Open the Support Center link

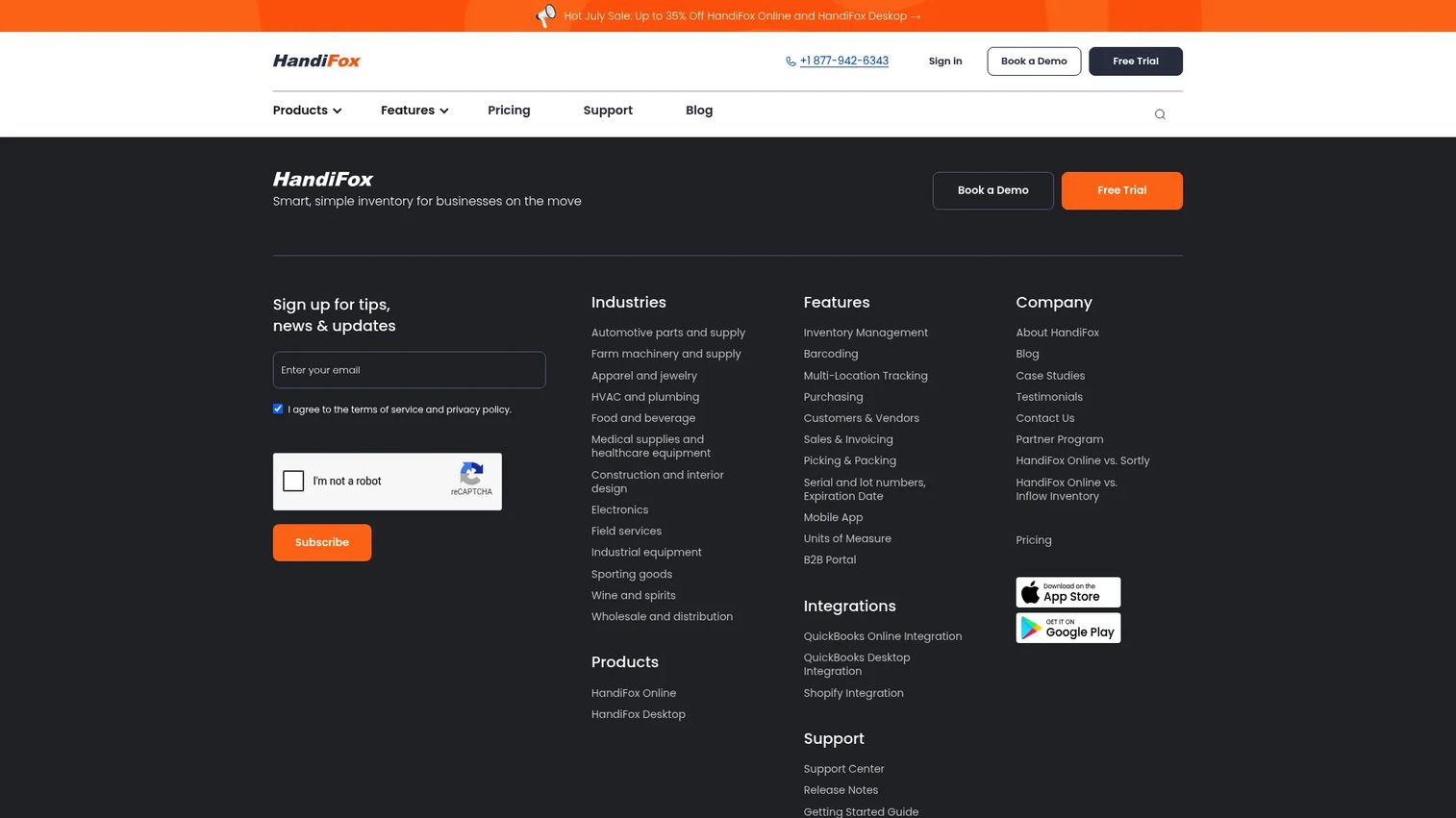click(x=844, y=769)
